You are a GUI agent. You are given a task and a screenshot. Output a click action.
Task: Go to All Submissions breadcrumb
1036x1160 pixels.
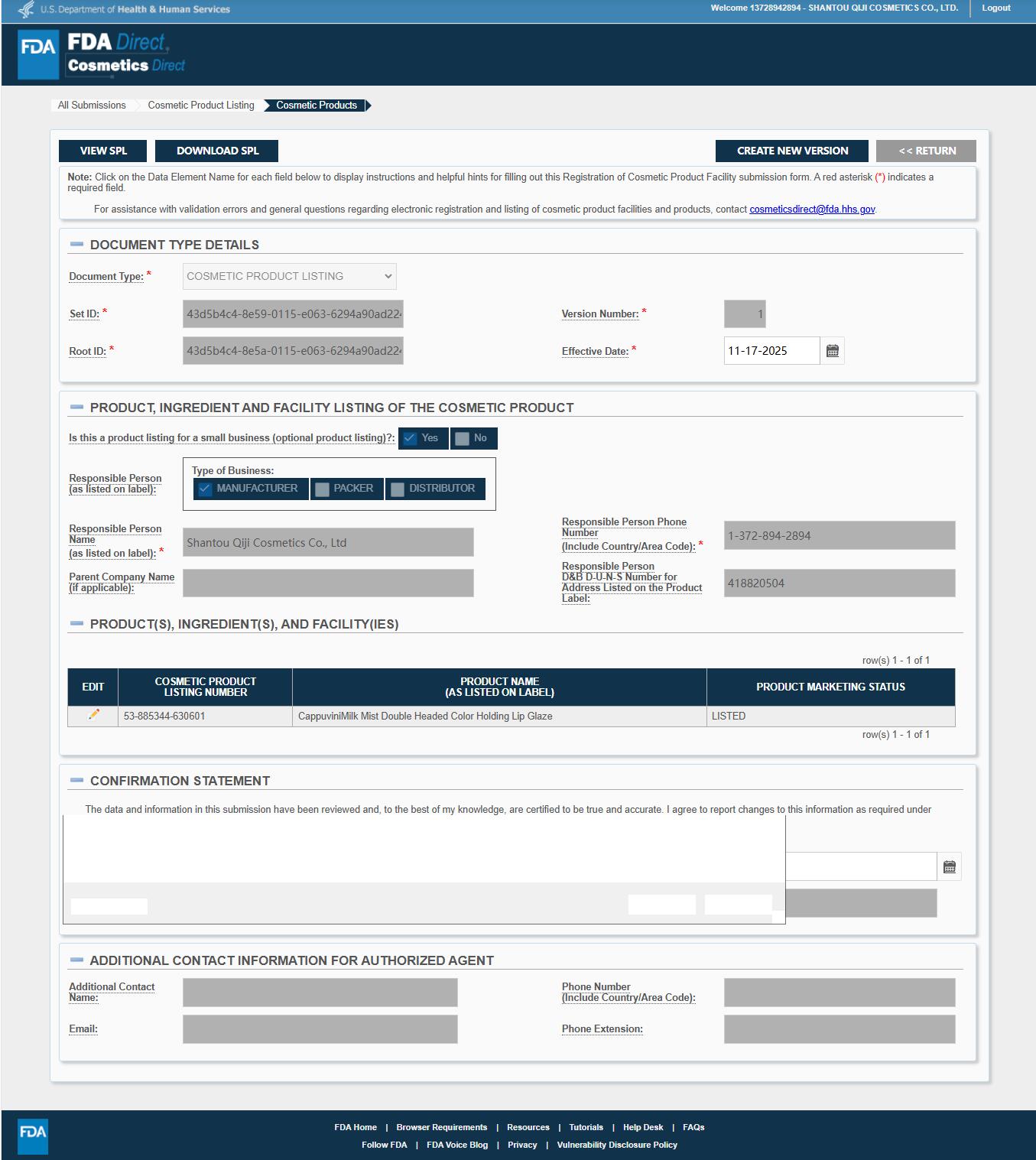coord(92,106)
